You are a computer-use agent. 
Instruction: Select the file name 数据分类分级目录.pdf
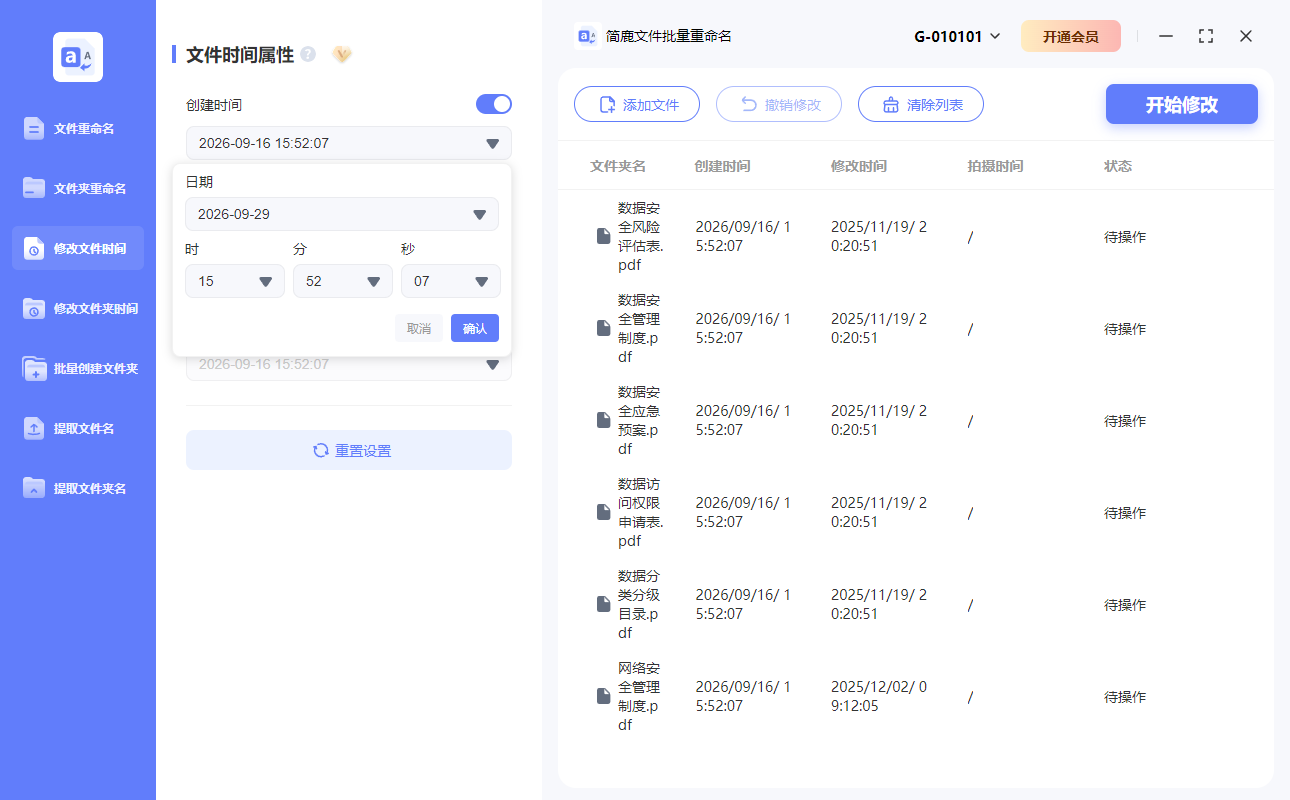pyautogui.click(x=639, y=605)
